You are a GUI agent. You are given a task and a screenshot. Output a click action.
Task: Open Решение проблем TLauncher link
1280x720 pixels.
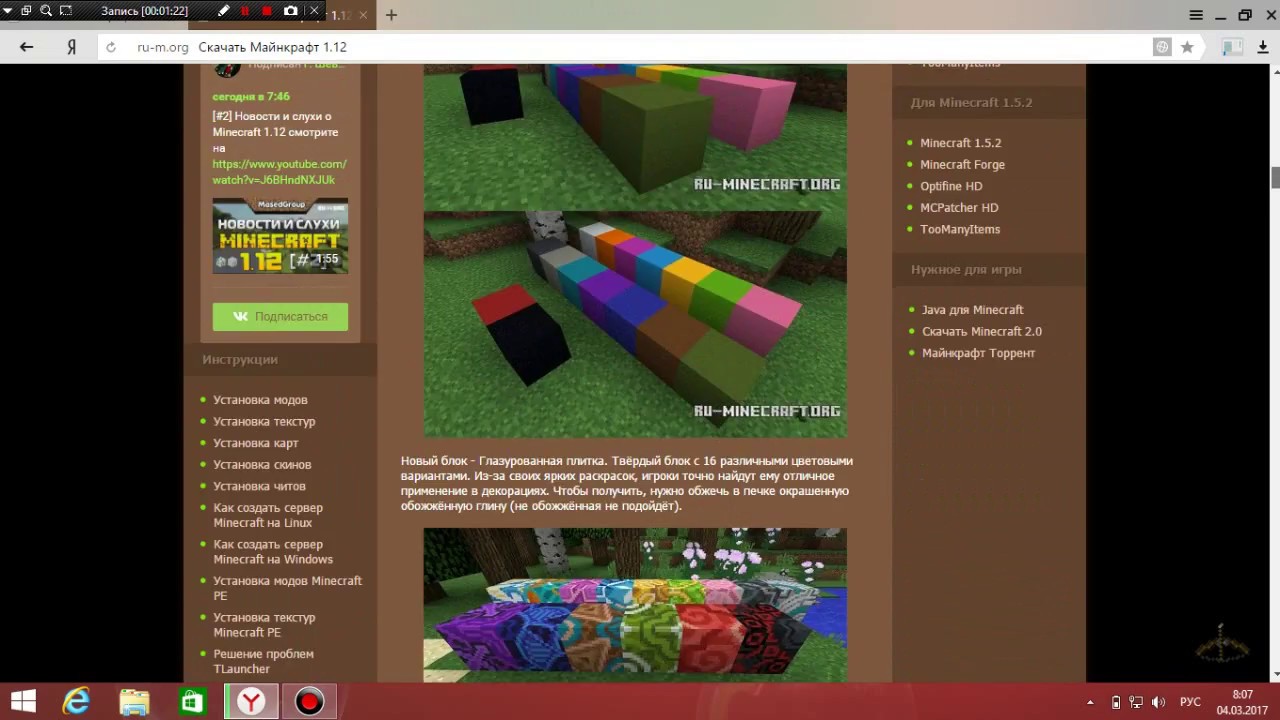[263, 661]
